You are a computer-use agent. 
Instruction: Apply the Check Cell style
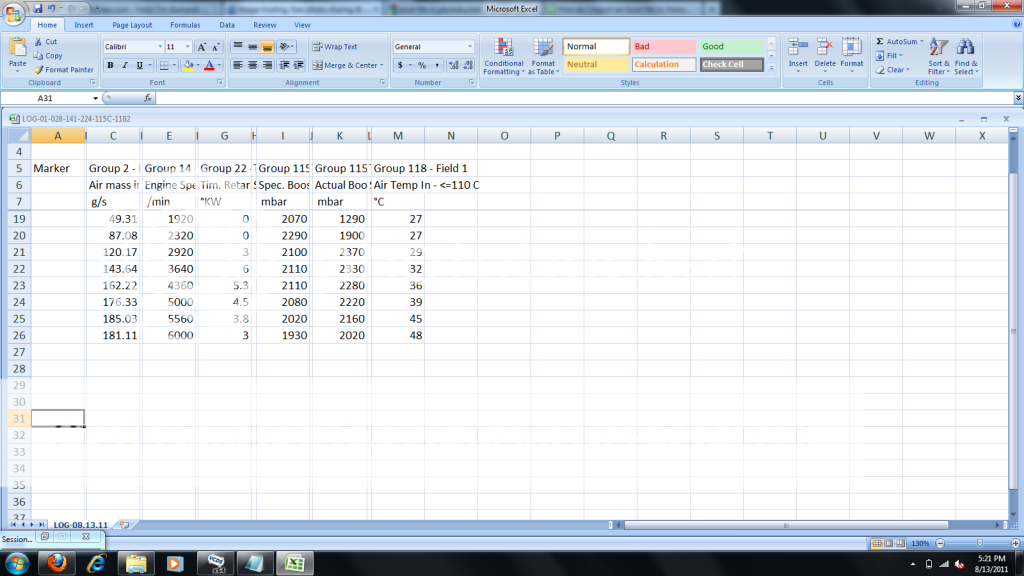point(731,65)
